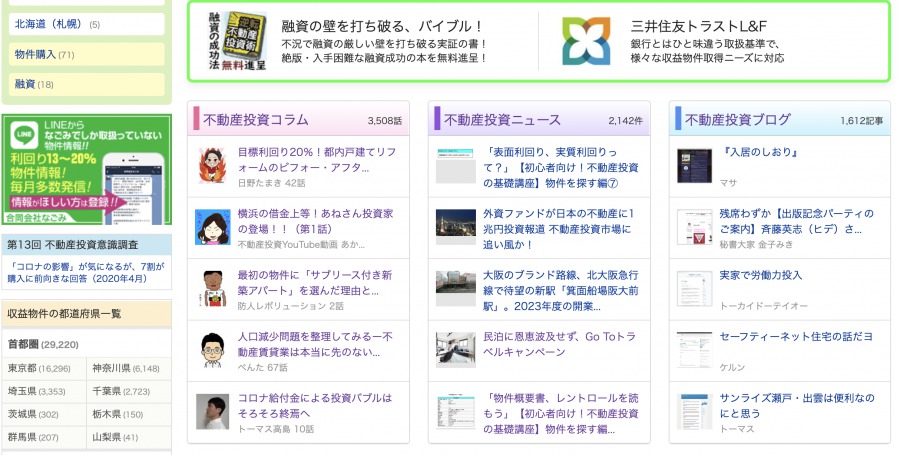Open the 『入居のしおり』 blog post
900x455 pixels.
click(759, 153)
